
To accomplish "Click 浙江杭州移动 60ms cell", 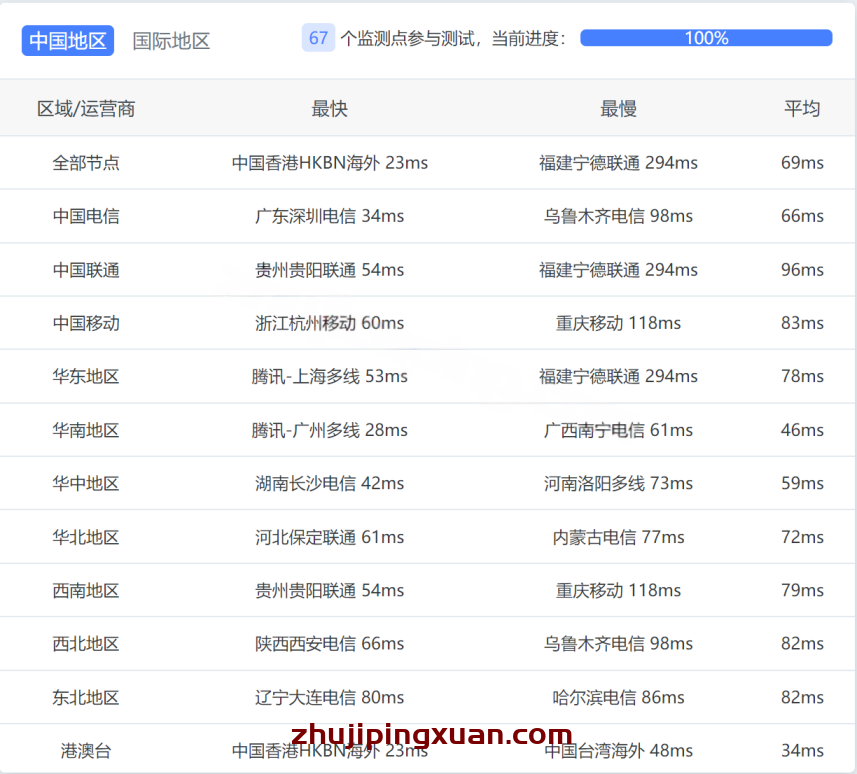I will [329, 323].
